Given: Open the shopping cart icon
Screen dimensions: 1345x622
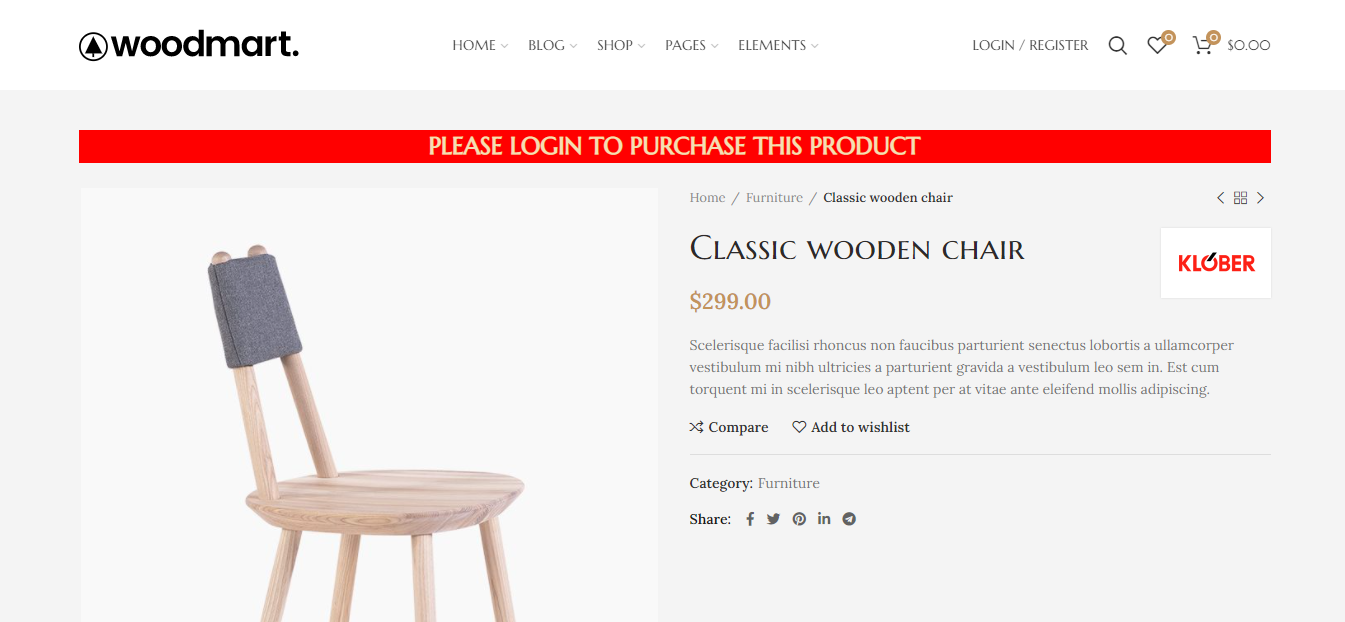Looking at the screenshot, I should [1203, 45].
